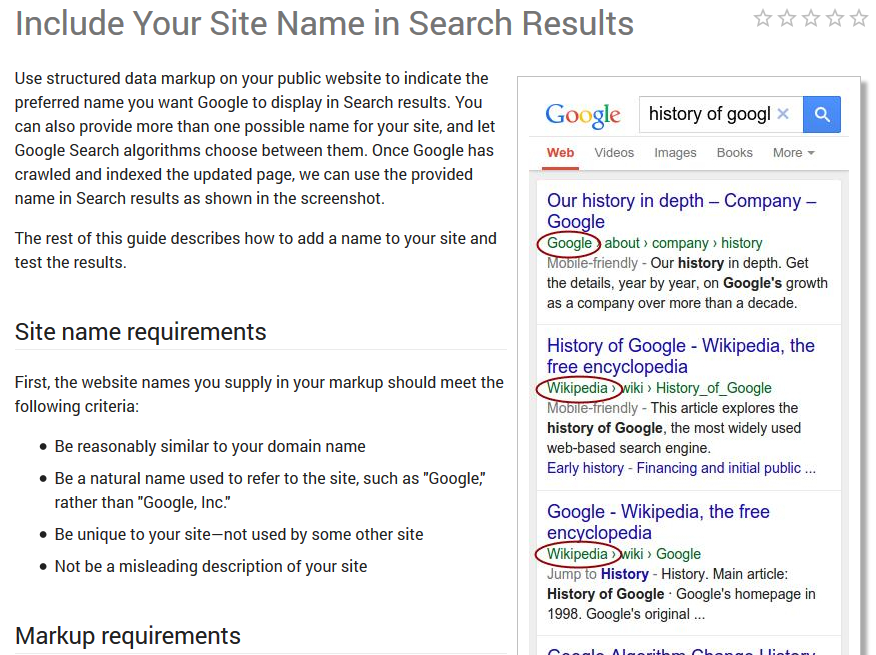Open 'Our history in depth – Company' result
This screenshot has width=876, height=655.
(x=682, y=211)
